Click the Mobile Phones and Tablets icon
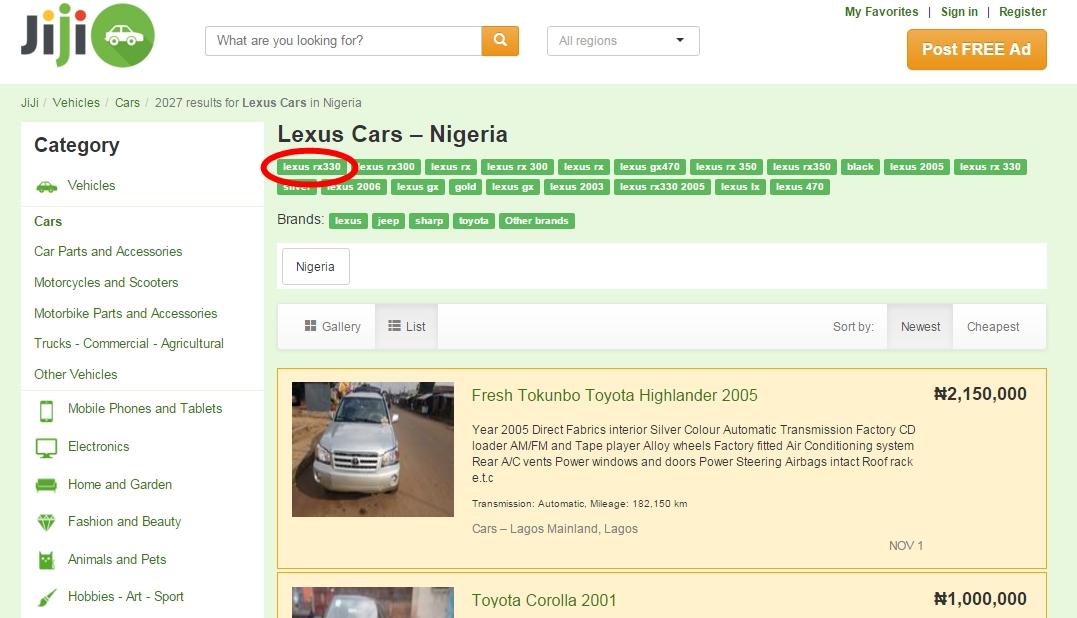 click(46, 410)
